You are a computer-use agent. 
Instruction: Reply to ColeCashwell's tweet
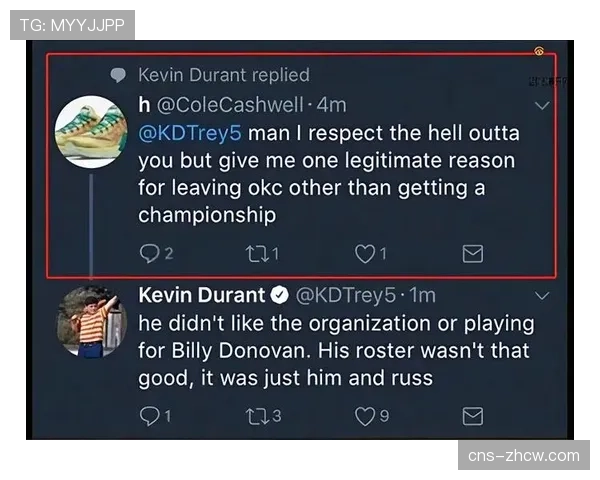tap(148, 254)
